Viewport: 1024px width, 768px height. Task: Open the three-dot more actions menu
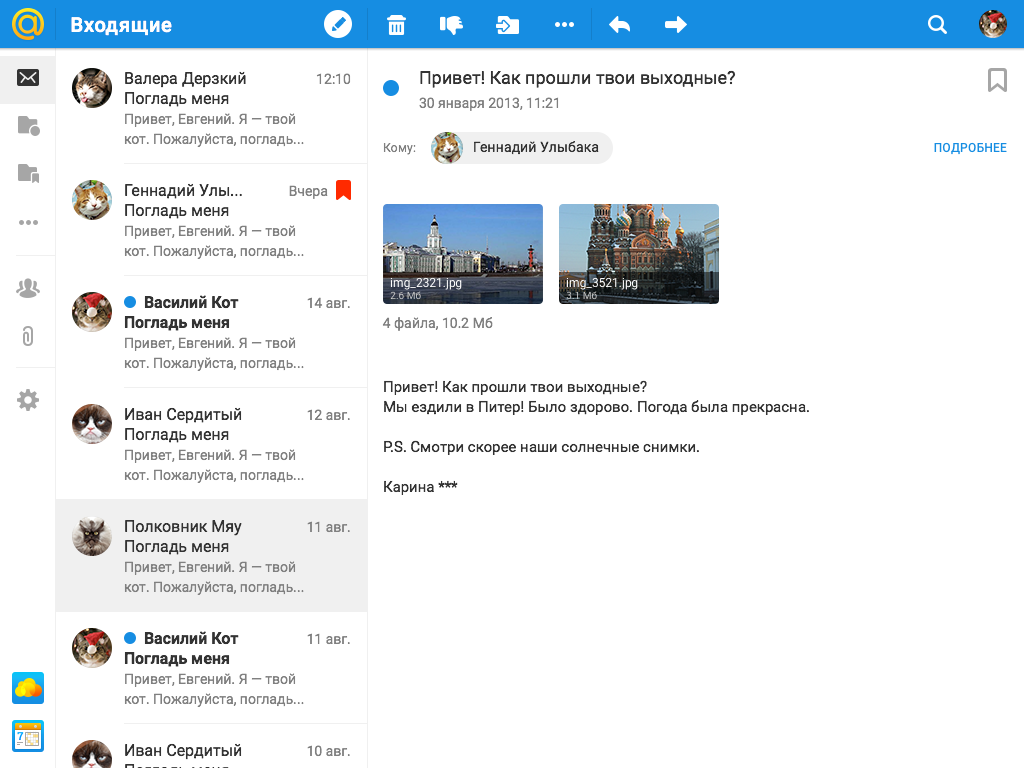pyautogui.click(x=565, y=25)
